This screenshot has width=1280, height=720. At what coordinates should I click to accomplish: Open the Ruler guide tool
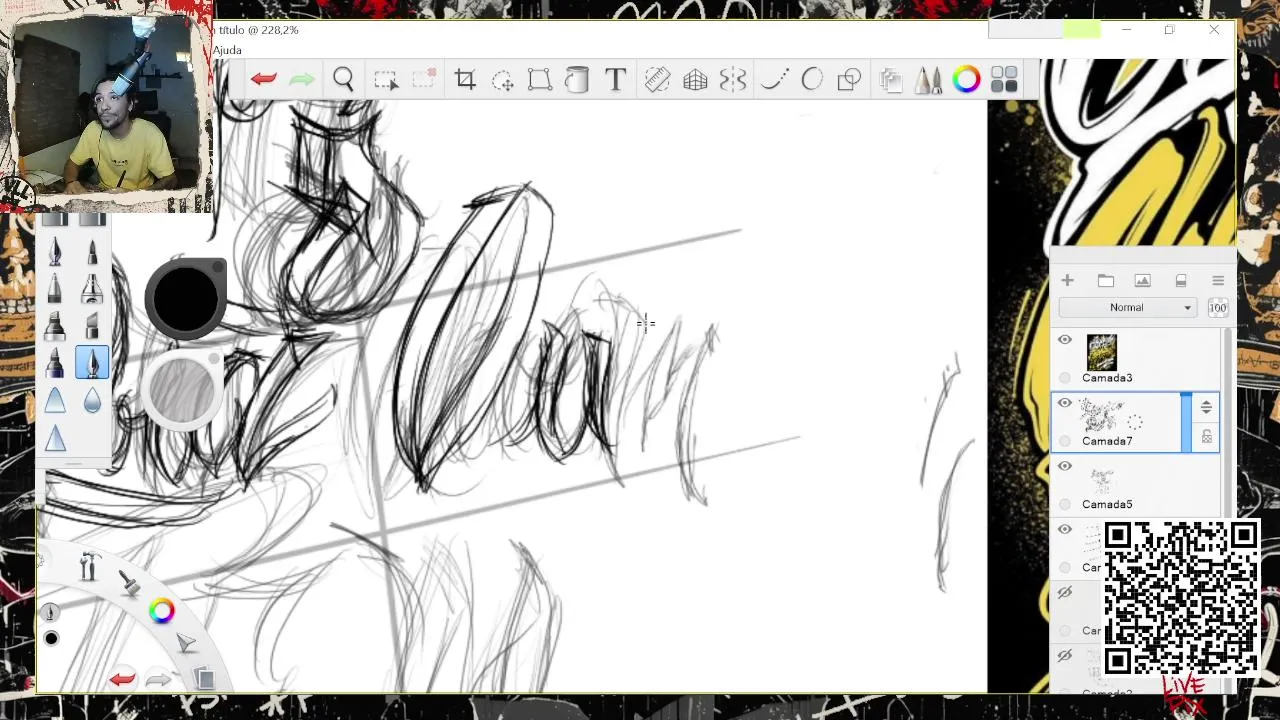(657, 80)
